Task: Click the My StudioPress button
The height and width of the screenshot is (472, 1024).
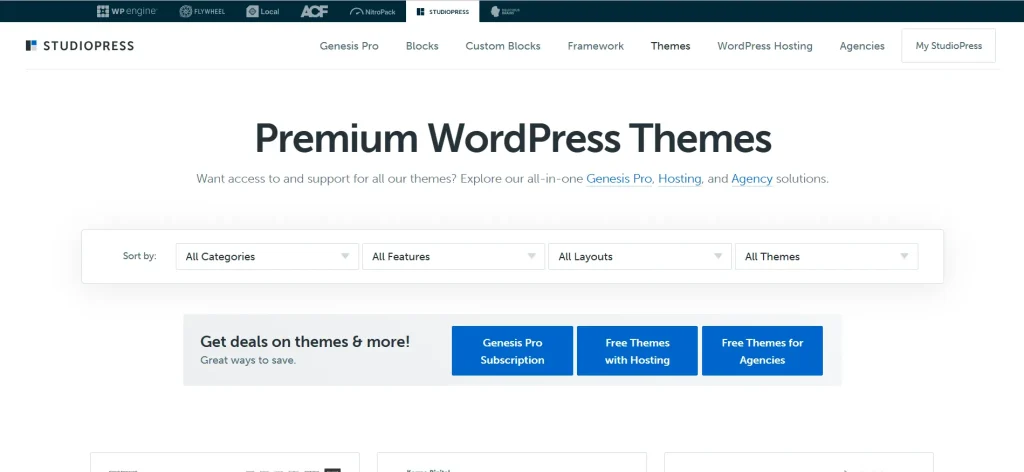Action: (948, 46)
